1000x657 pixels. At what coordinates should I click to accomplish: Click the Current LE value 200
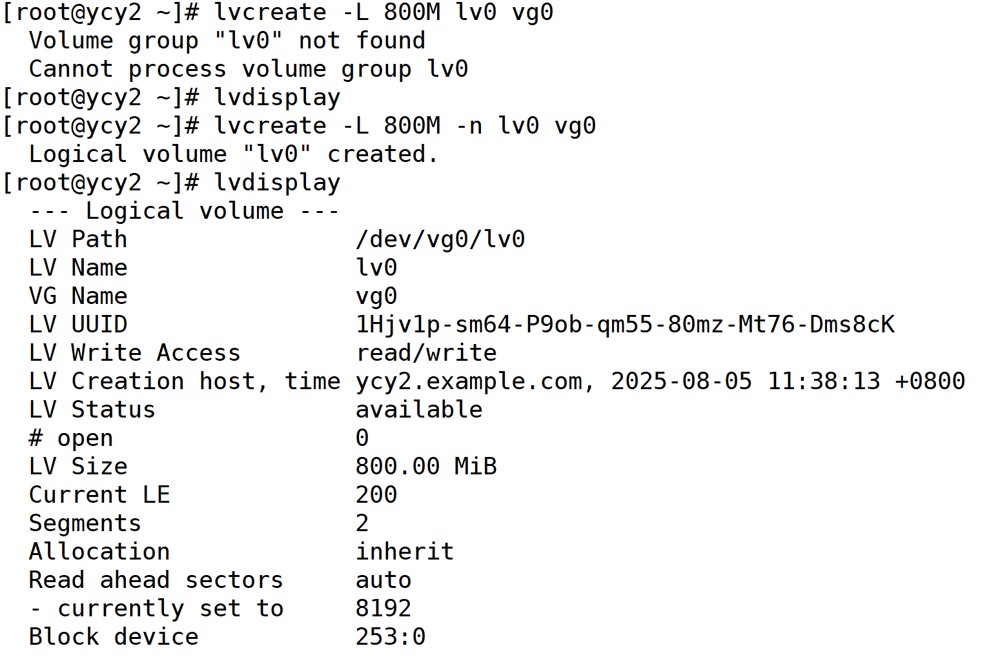pos(376,494)
